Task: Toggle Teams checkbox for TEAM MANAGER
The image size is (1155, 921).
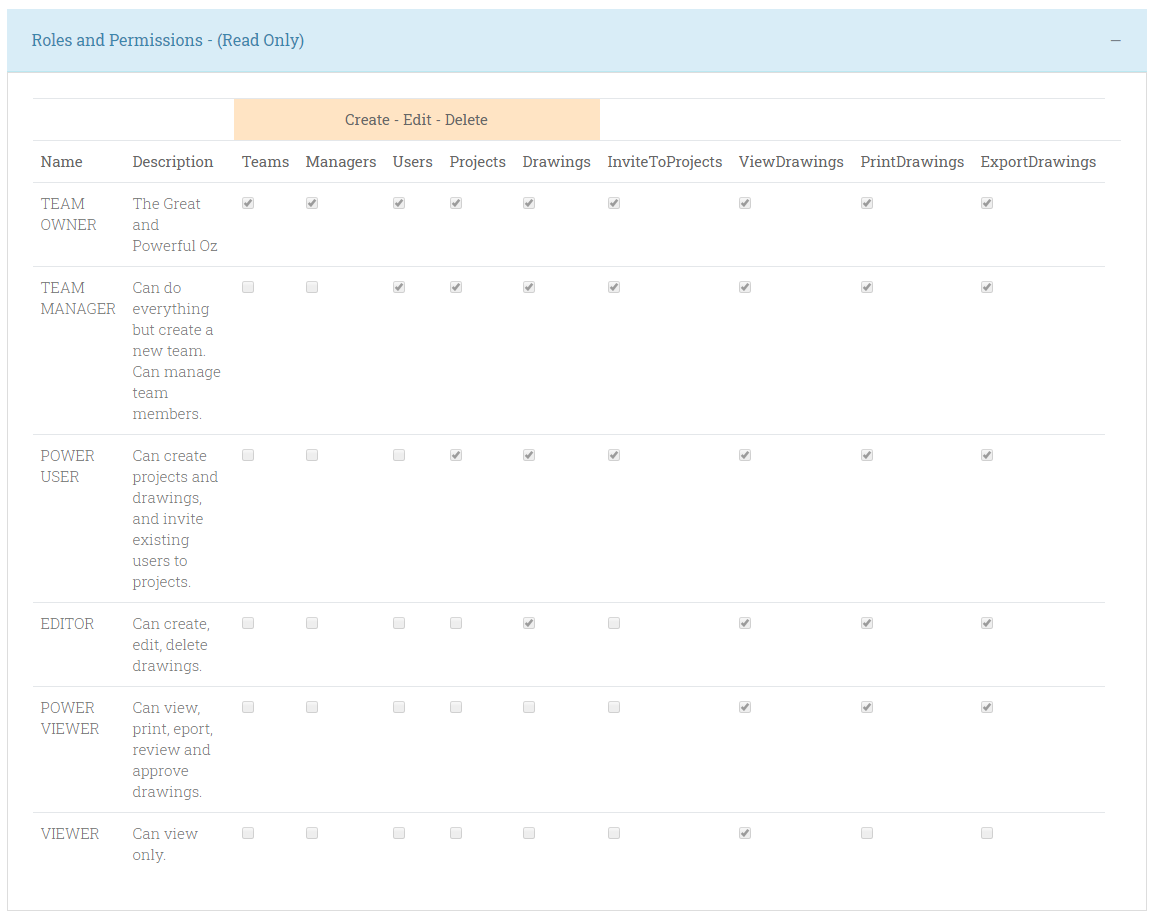Action: tap(248, 287)
